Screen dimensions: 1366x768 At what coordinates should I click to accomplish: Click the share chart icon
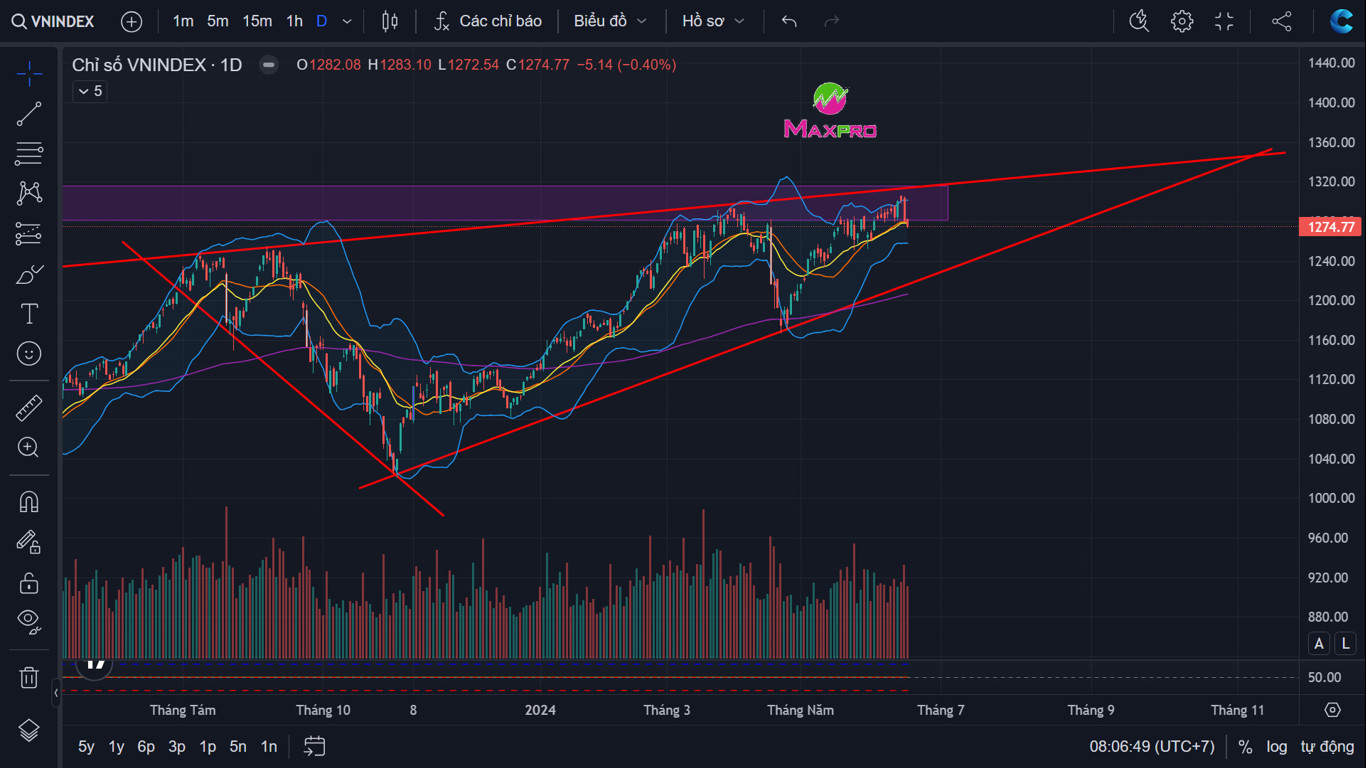coord(1282,21)
